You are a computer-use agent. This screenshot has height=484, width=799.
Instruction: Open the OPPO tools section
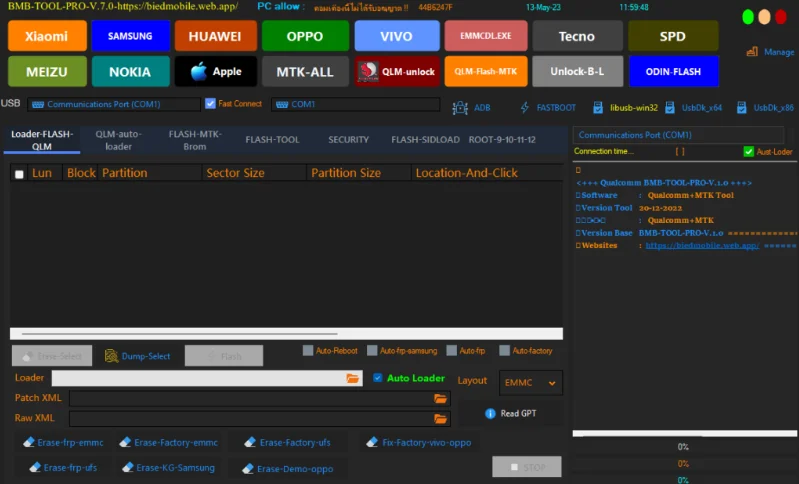(x=305, y=36)
